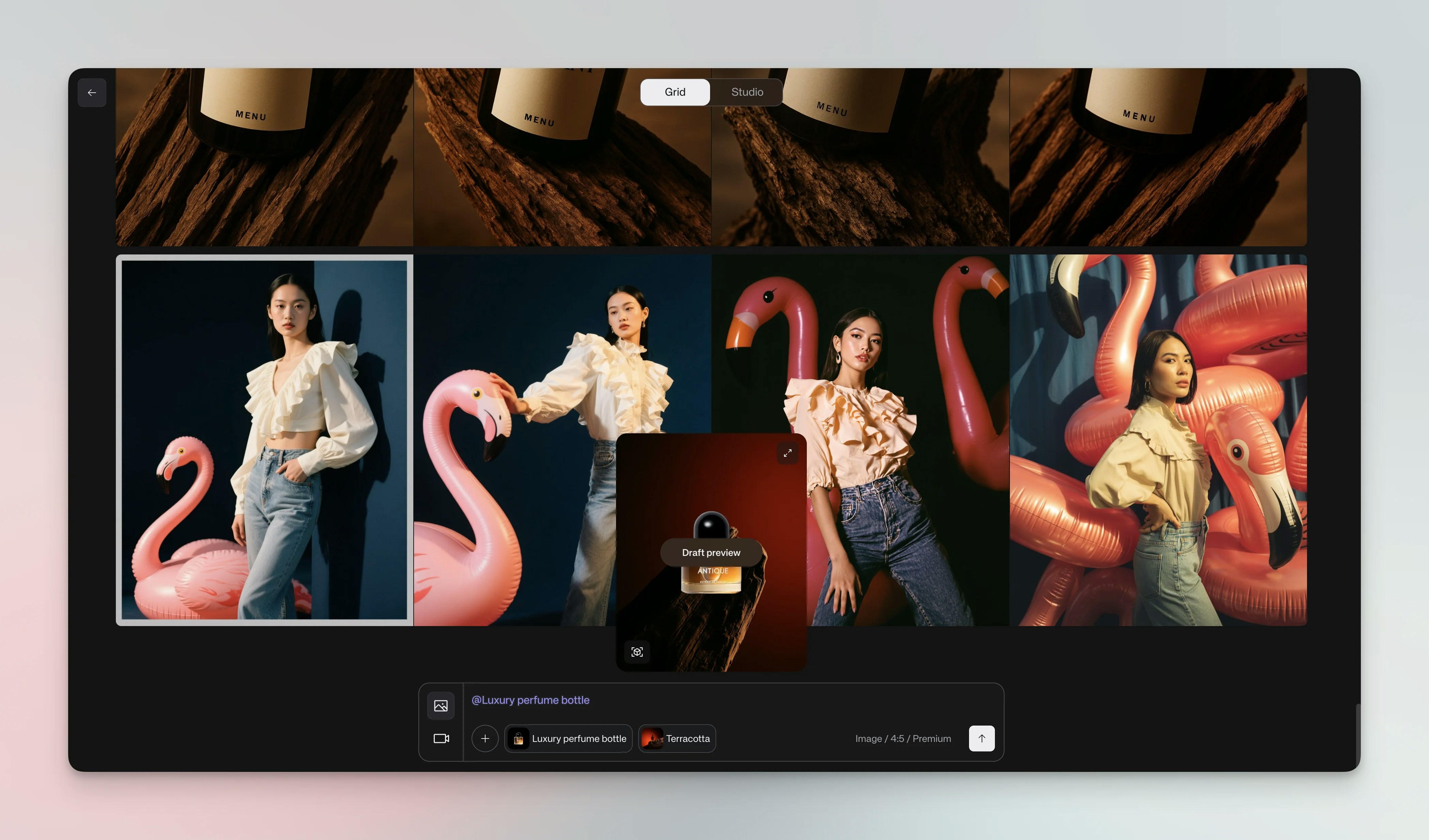Screen dimensions: 1429x840
Task: Open the 3D object icon on the draft preview
Action: click(637, 651)
